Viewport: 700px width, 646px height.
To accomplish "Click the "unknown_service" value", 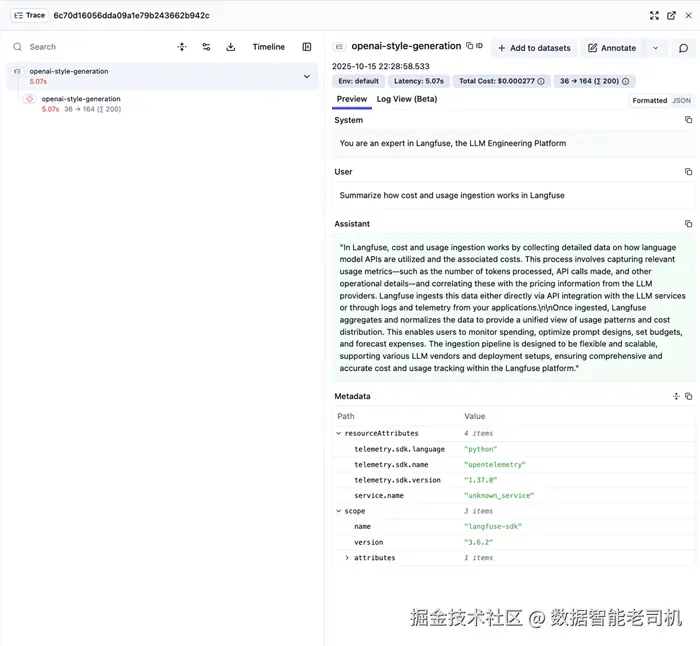I will click(x=499, y=496).
